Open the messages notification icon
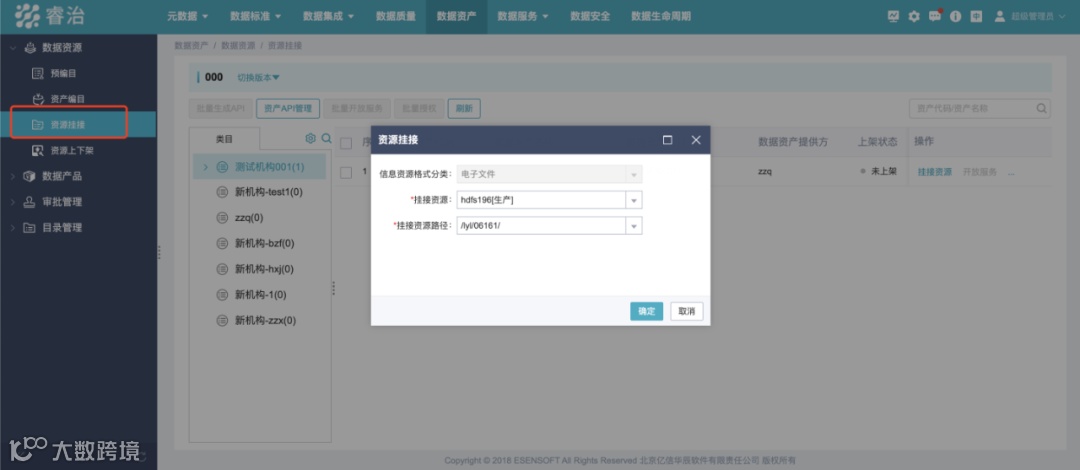1080x470 pixels. point(935,16)
